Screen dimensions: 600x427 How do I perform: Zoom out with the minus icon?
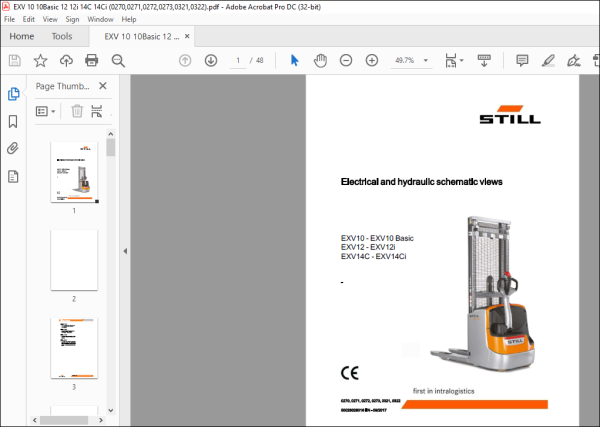pyautogui.click(x=346, y=60)
